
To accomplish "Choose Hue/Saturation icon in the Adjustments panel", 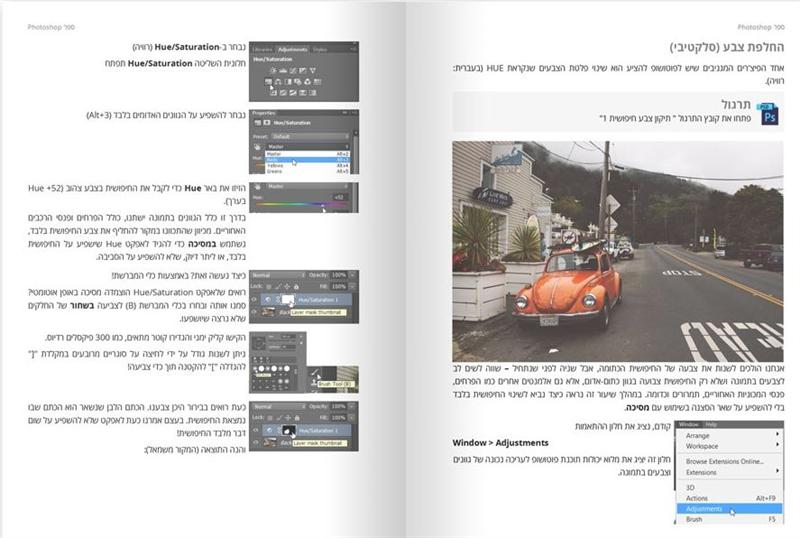I will point(268,82).
